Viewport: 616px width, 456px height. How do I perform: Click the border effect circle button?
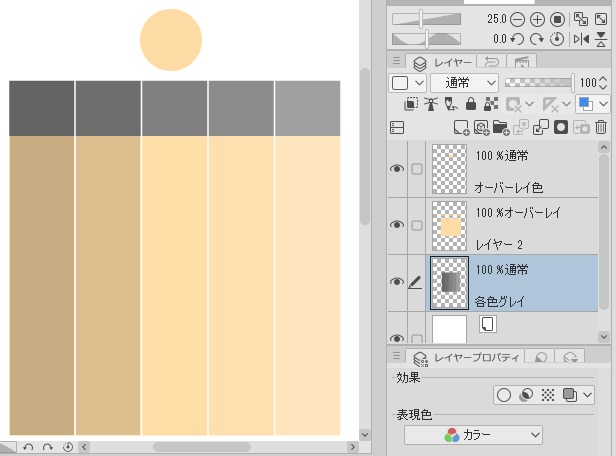(x=505, y=395)
